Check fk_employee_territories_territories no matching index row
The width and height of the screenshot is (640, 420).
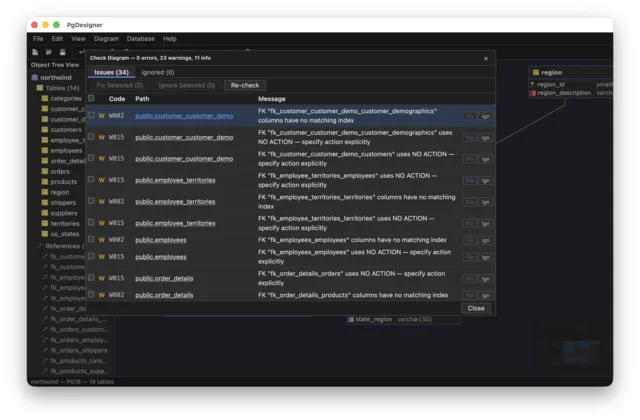point(91,201)
